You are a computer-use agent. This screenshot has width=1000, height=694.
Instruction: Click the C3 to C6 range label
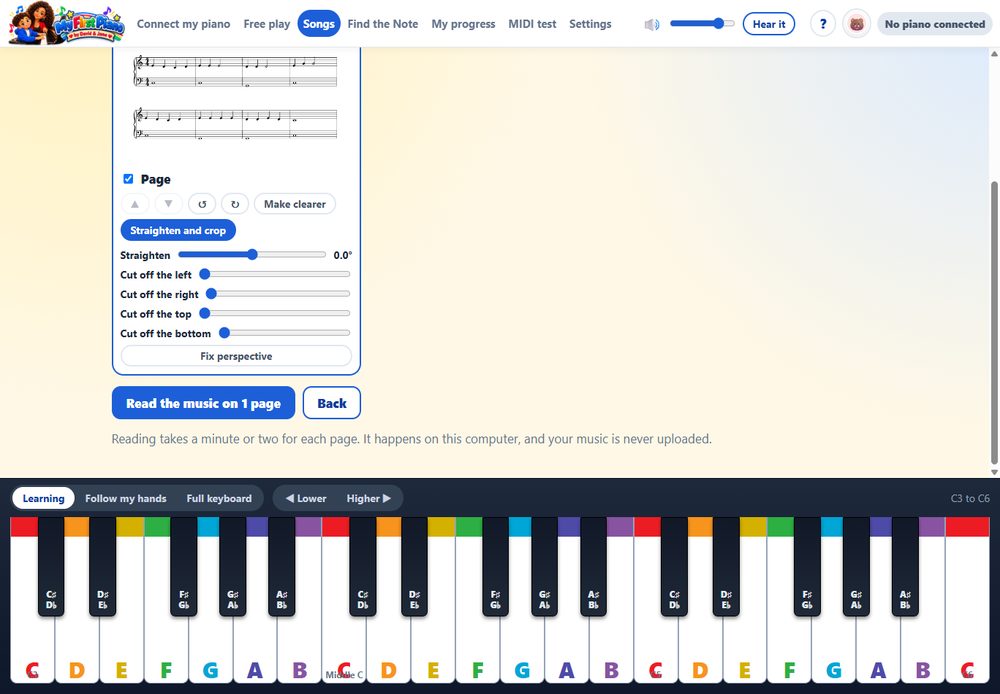point(970,498)
